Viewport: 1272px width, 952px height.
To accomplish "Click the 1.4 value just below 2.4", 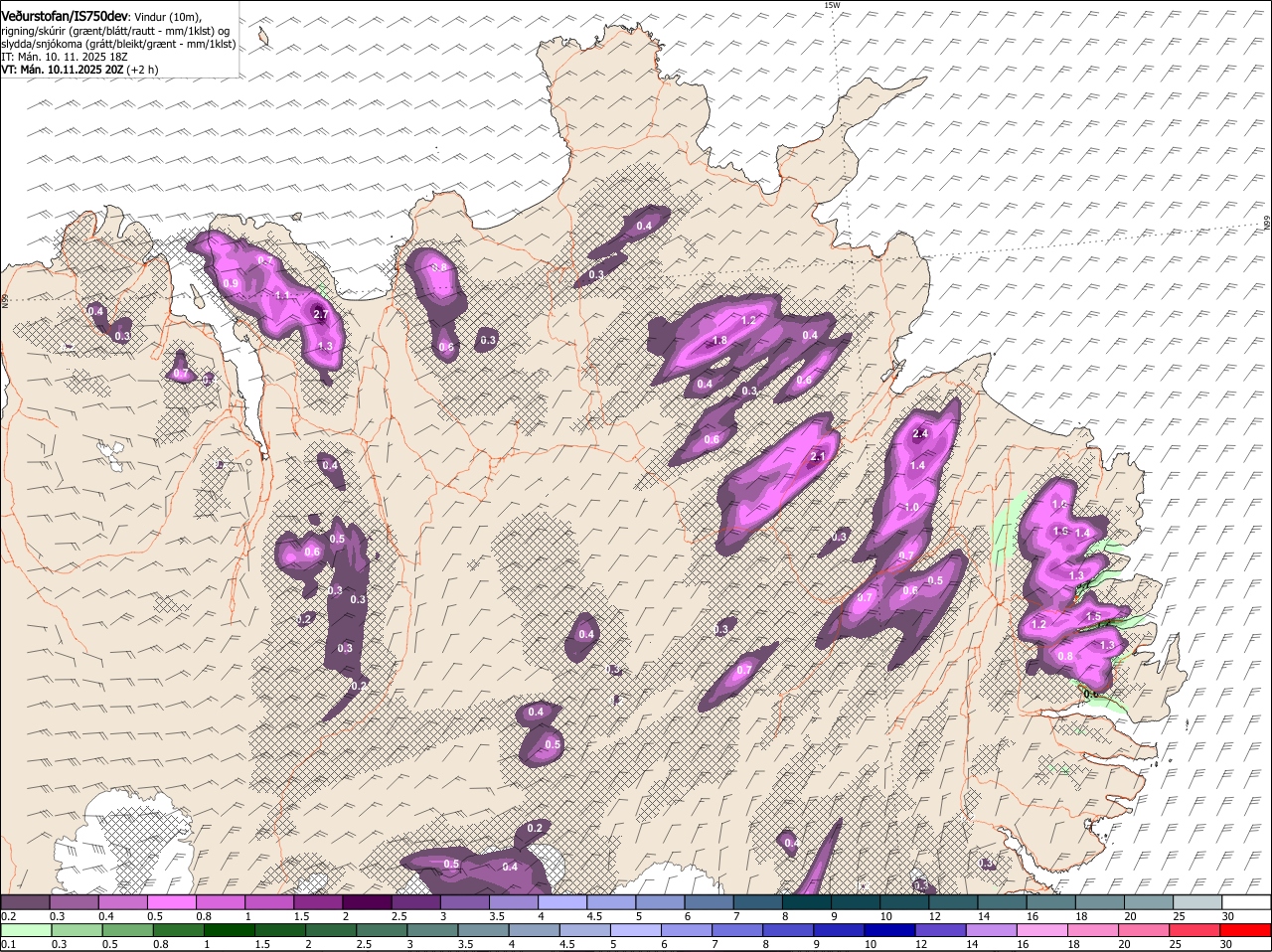I will tap(917, 465).
